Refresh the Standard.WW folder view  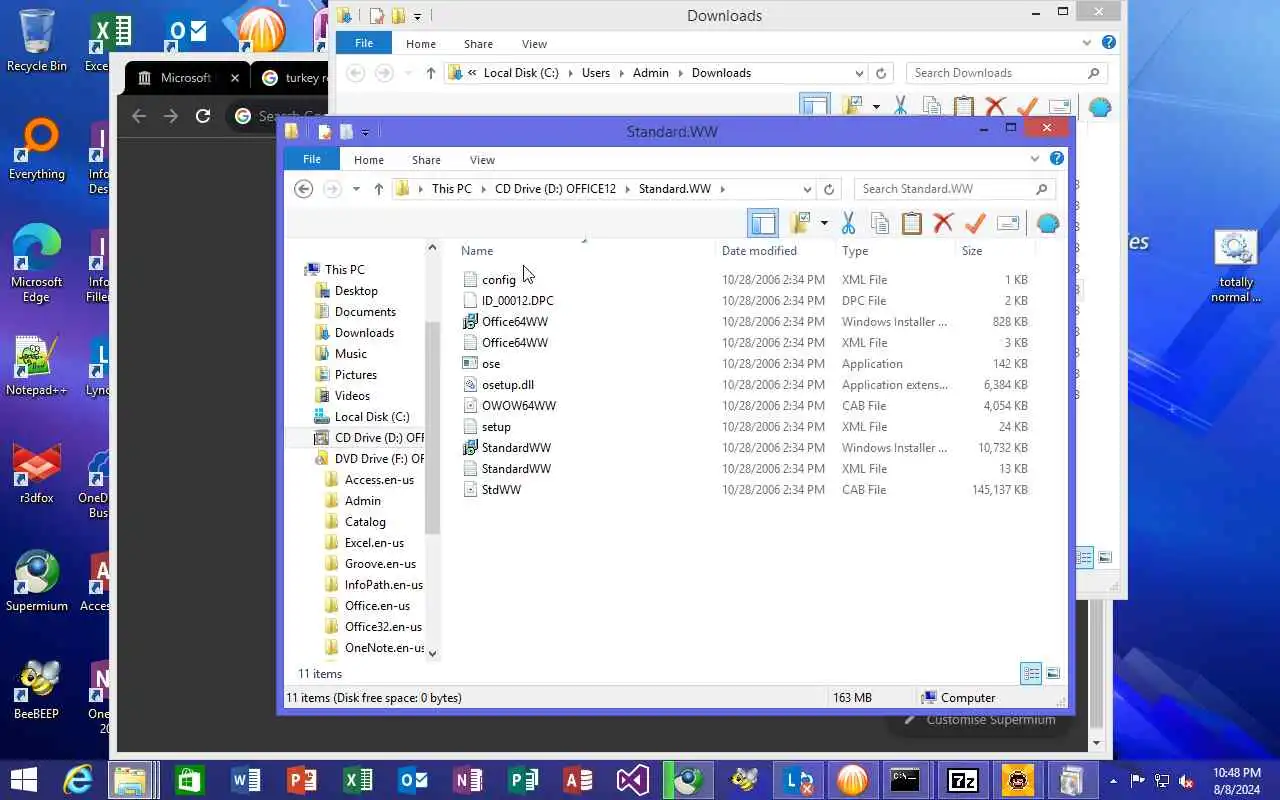click(x=828, y=189)
